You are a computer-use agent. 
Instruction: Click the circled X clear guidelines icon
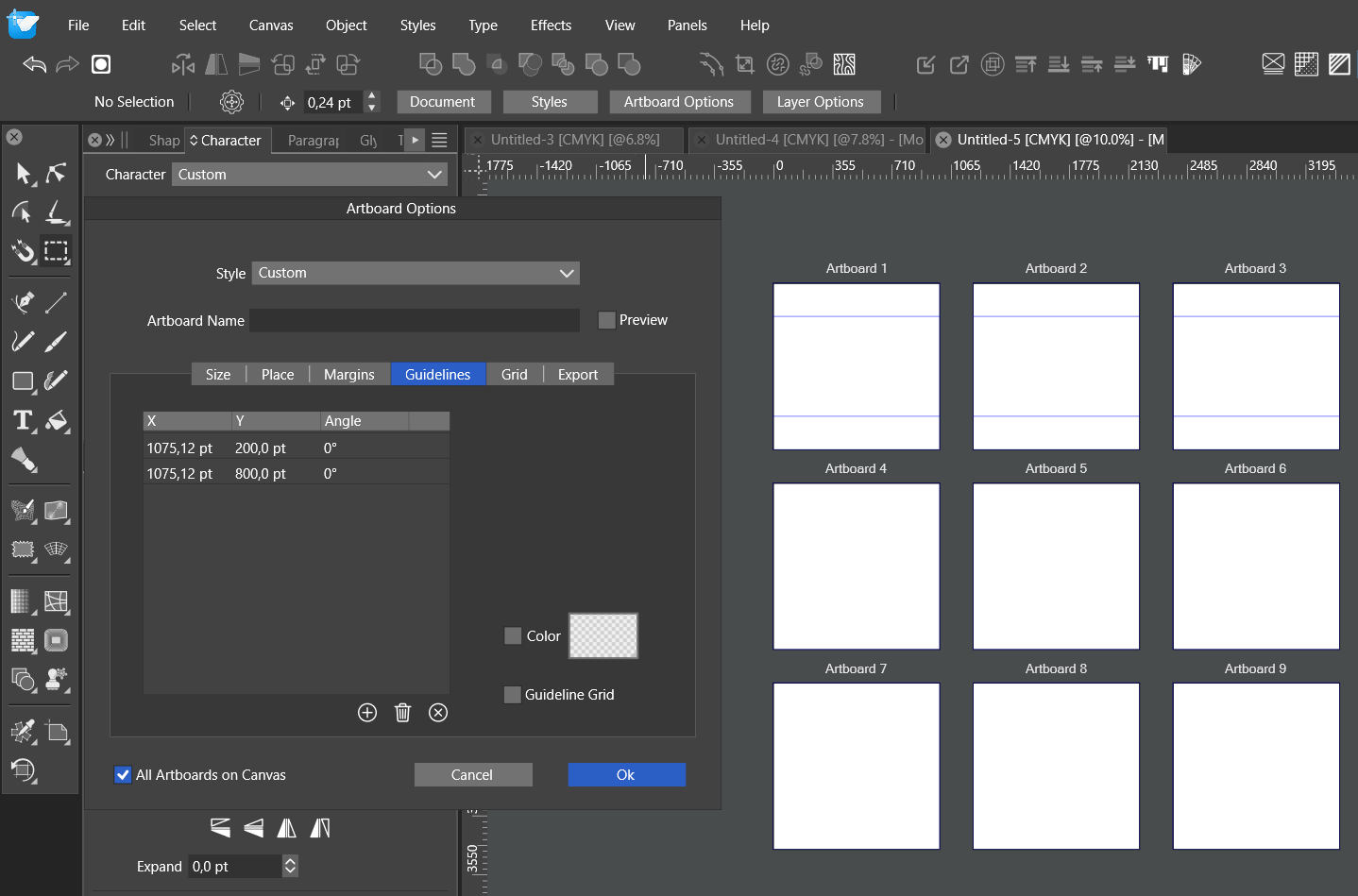(438, 713)
